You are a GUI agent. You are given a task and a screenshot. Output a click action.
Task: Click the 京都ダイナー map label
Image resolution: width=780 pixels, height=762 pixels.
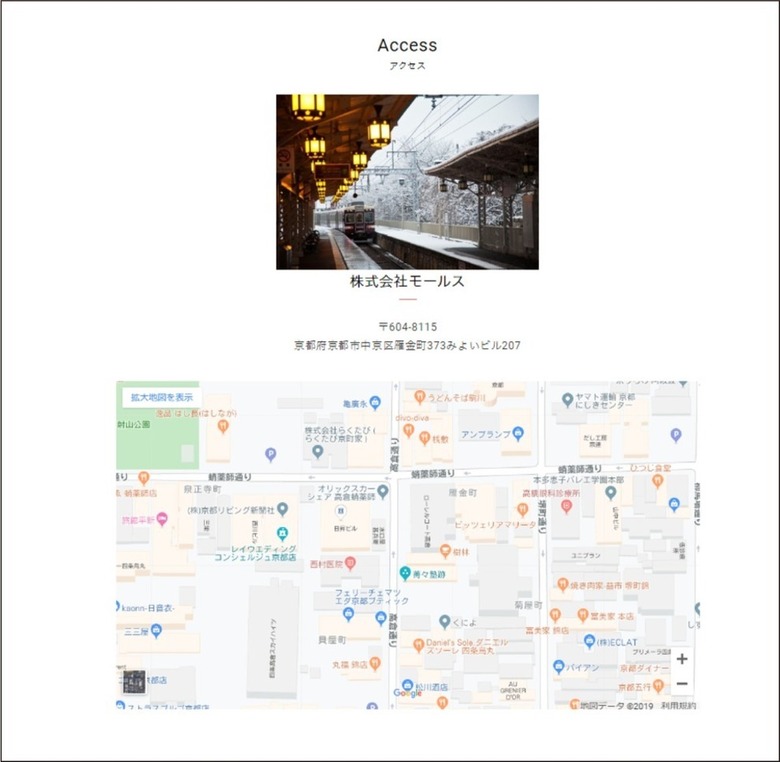[644, 668]
